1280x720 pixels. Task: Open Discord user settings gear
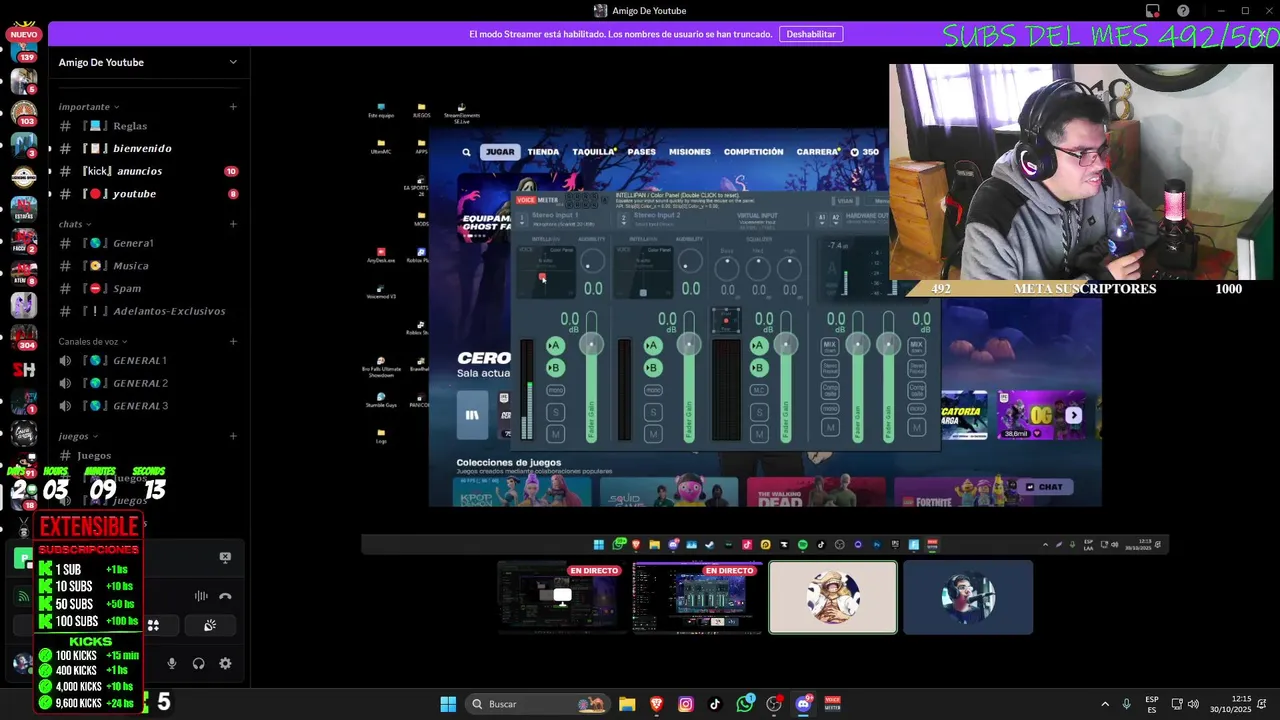[225, 663]
